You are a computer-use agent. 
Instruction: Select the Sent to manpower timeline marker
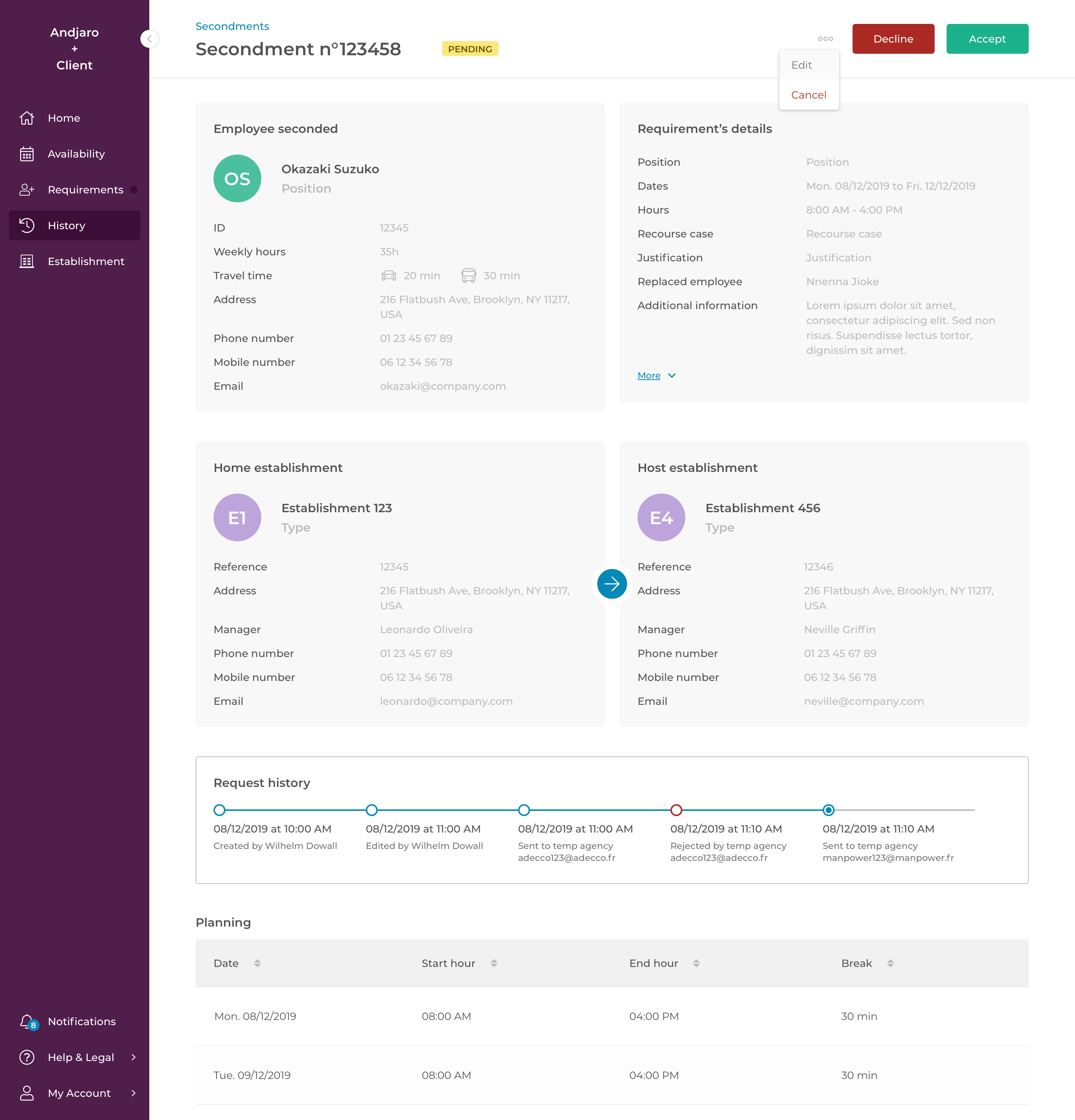829,810
